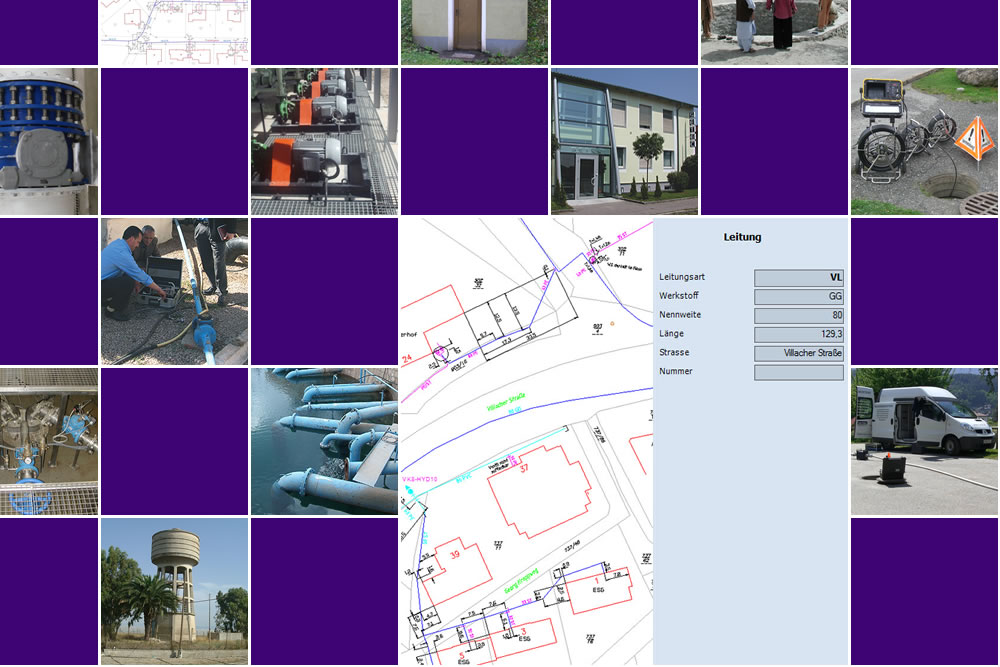The height and width of the screenshot is (667, 1000).
Task: Click the sewer camera equipment photo
Action: [x=924, y=141]
